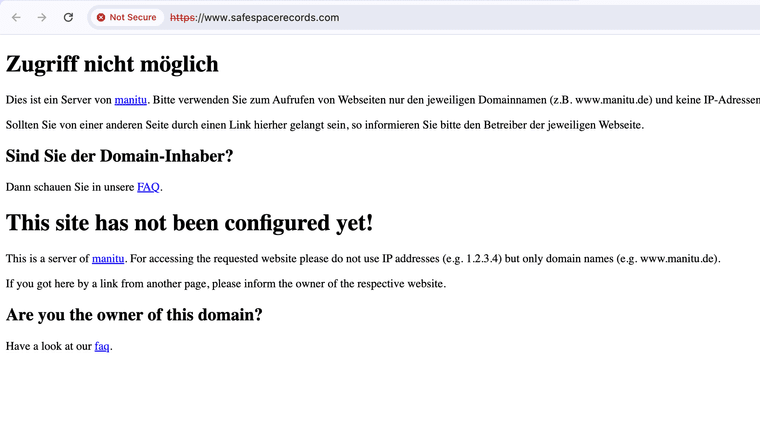Open the Not Secure site info badge
The width and height of the screenshot is (760, 422).
127,18
